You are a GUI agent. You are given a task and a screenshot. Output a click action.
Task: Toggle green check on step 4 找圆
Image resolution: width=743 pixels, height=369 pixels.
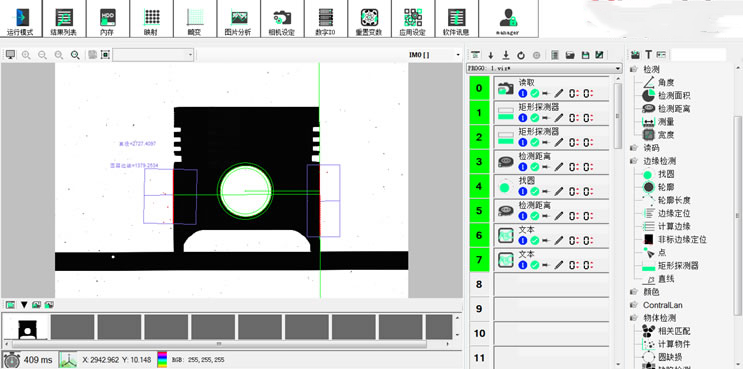click(535, 191)
